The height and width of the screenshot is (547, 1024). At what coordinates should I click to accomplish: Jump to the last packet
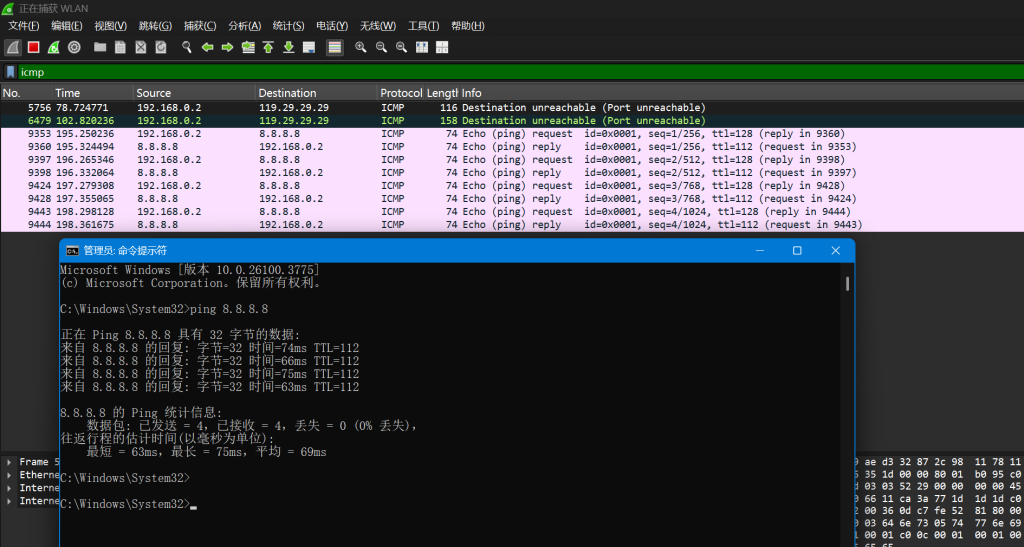coord(289,47)
